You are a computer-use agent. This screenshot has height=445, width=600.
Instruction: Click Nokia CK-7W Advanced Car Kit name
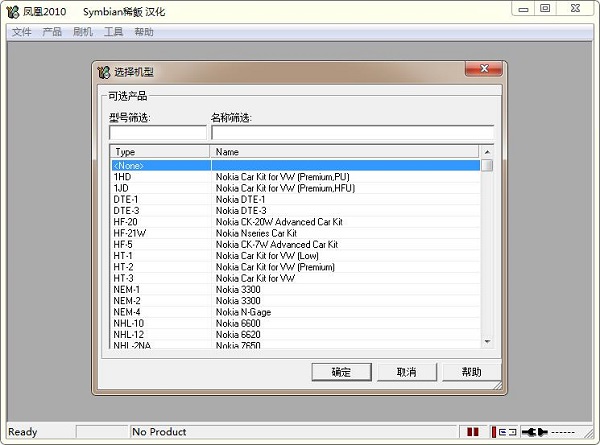coord(277,244)
